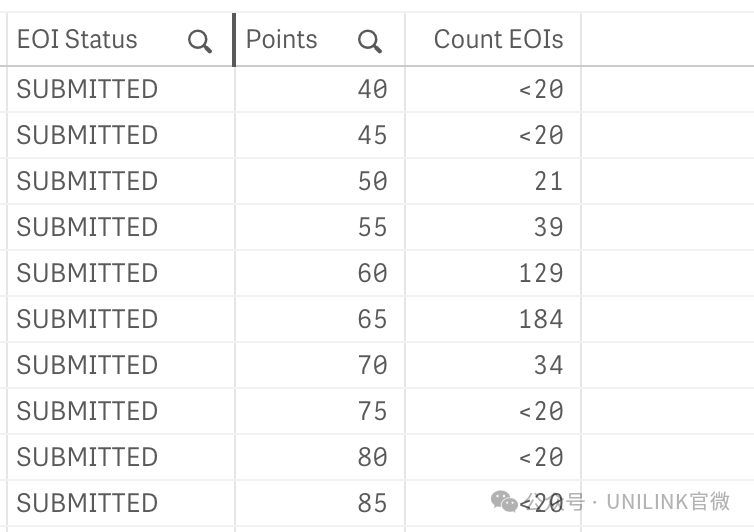Select Points value 40
This screenshot has width=754, height=532.
click(x=372, y=89)
